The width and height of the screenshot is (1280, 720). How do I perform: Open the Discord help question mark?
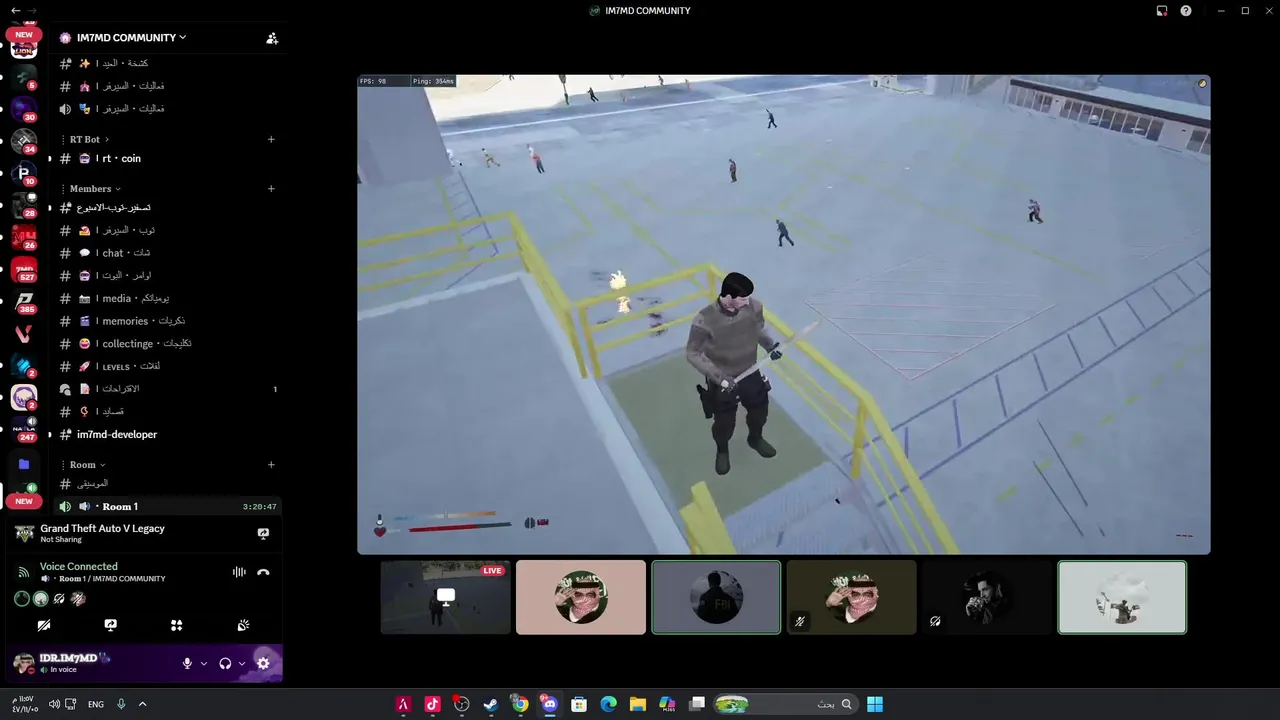pyautogui.click(x=1186, y=11)
